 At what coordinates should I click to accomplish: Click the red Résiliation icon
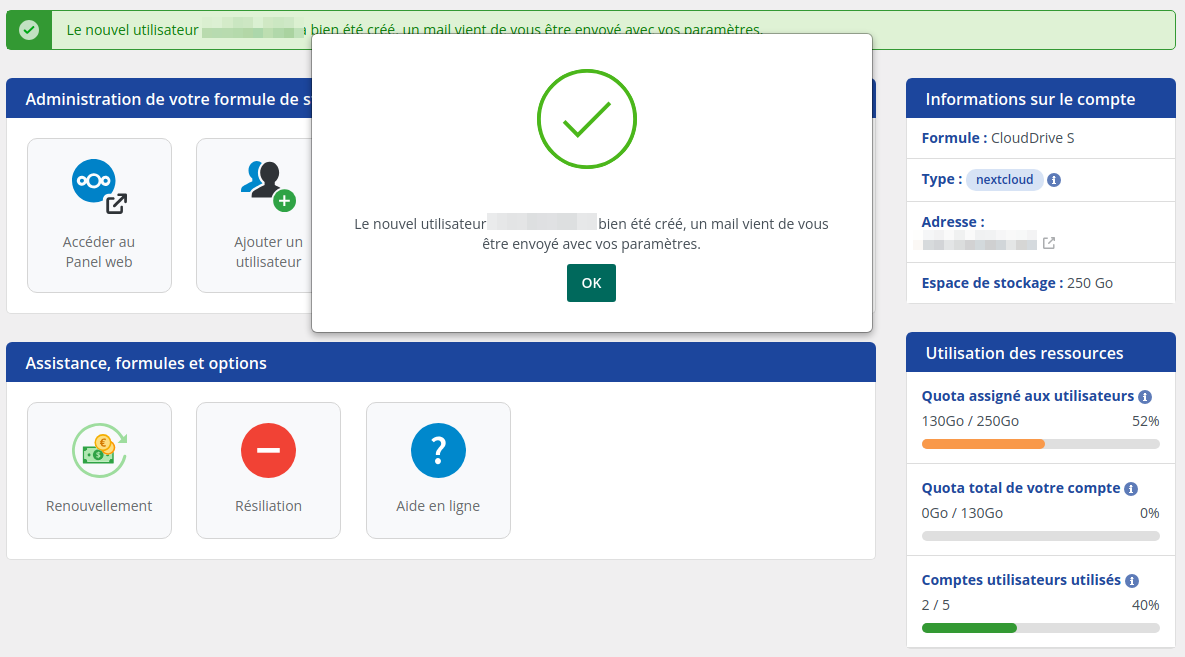pyautogui.click(x=268, y=451)
